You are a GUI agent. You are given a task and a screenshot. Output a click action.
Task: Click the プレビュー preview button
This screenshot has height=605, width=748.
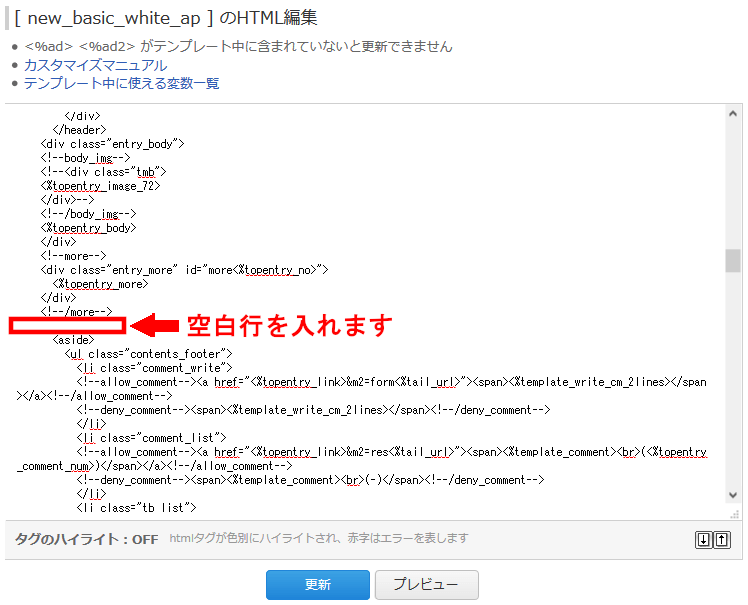(426, 584)
